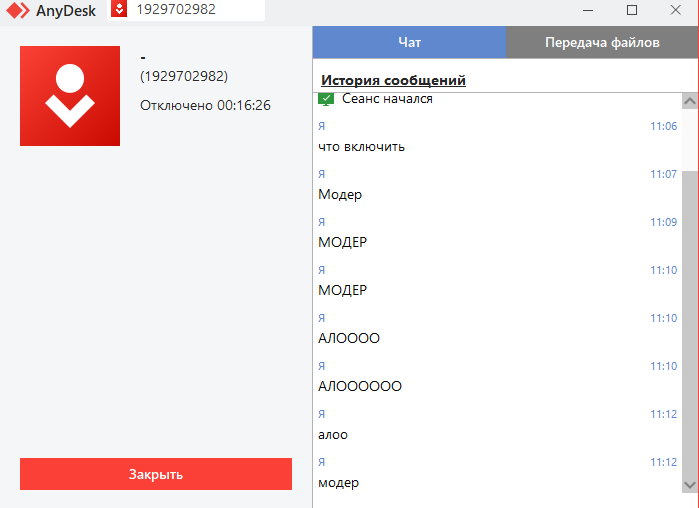Select the 'МОДЕР' message from 11:09
699x508 pixels.
point(342,242)
